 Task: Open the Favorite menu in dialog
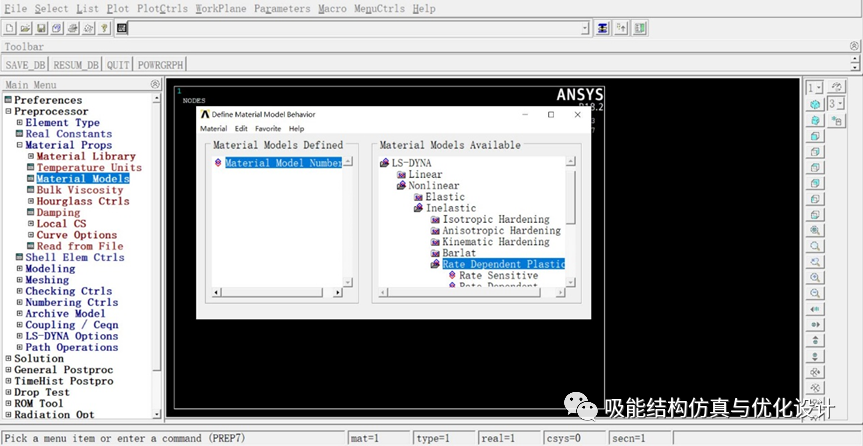tap(268, 129)
